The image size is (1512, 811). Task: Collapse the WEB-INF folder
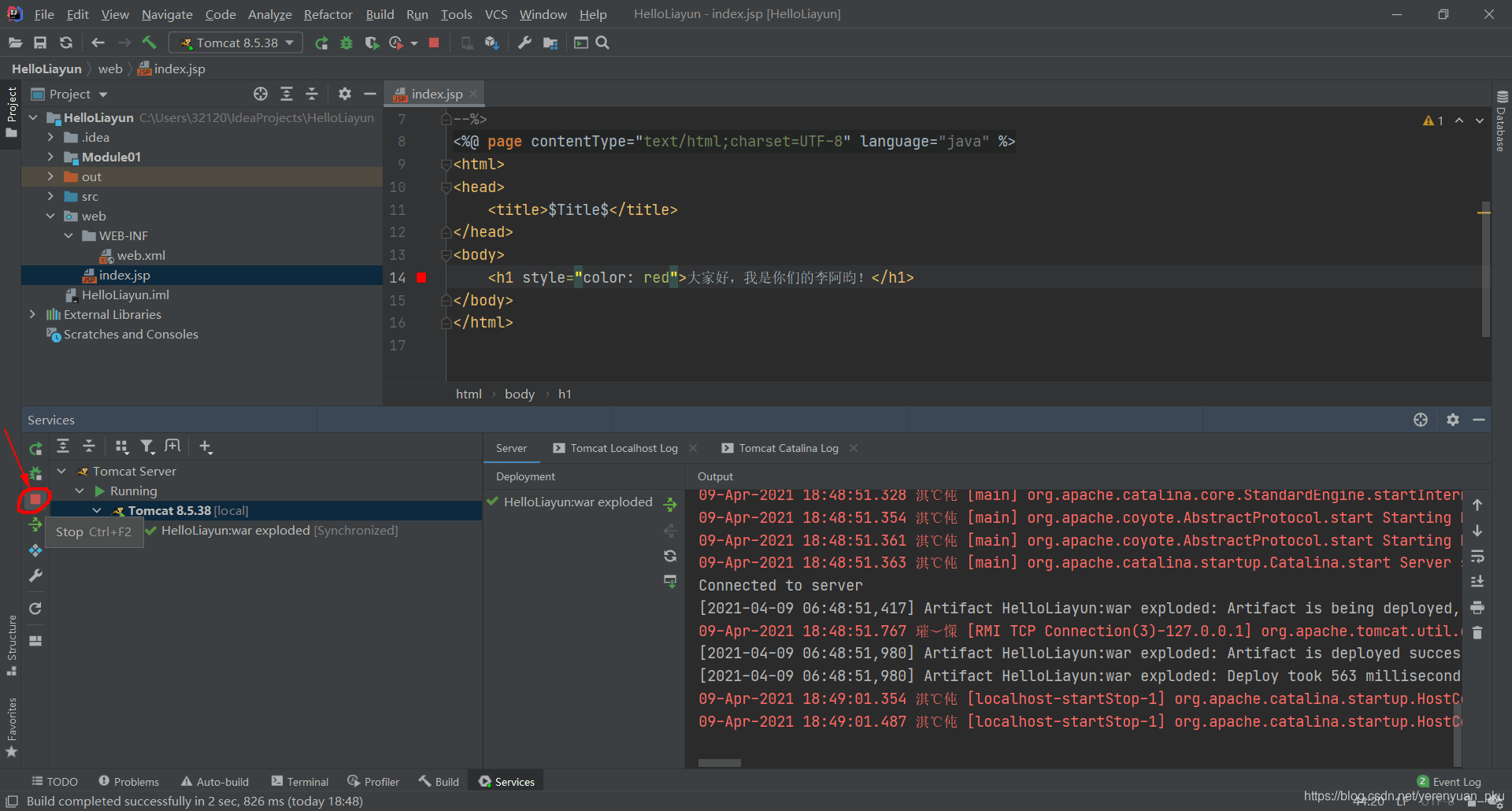69,235
